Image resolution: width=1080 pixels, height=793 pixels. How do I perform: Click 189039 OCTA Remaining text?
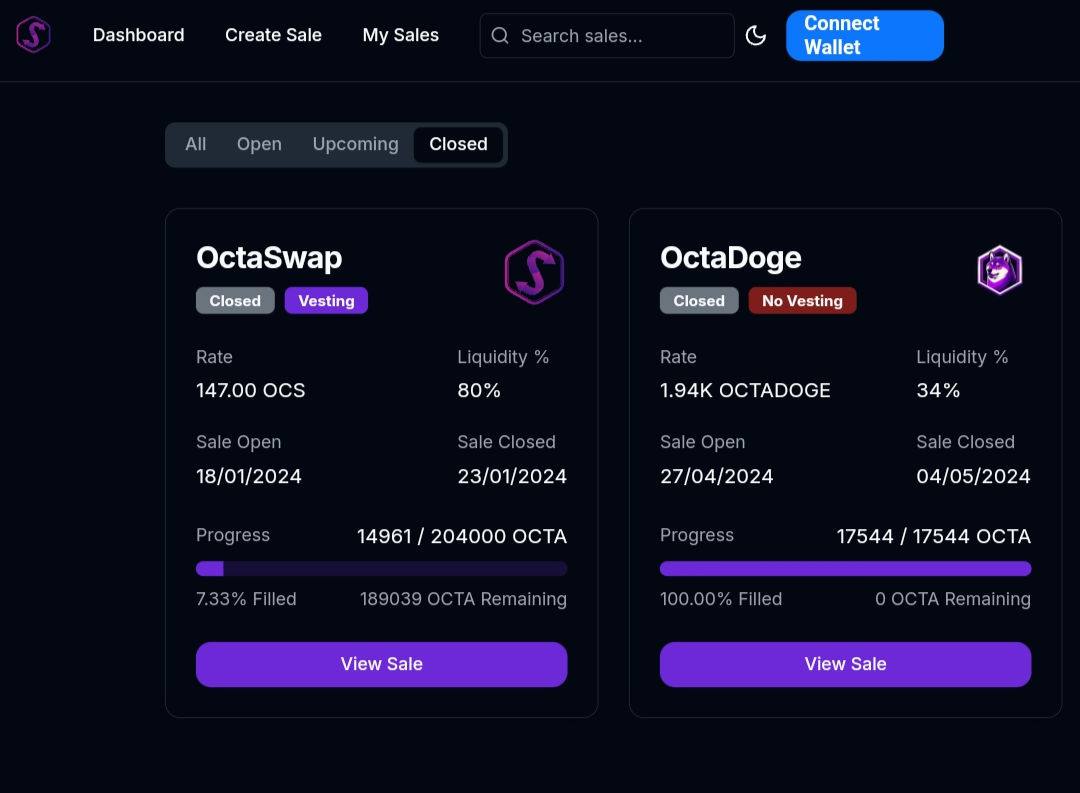(x=463, y=599)
